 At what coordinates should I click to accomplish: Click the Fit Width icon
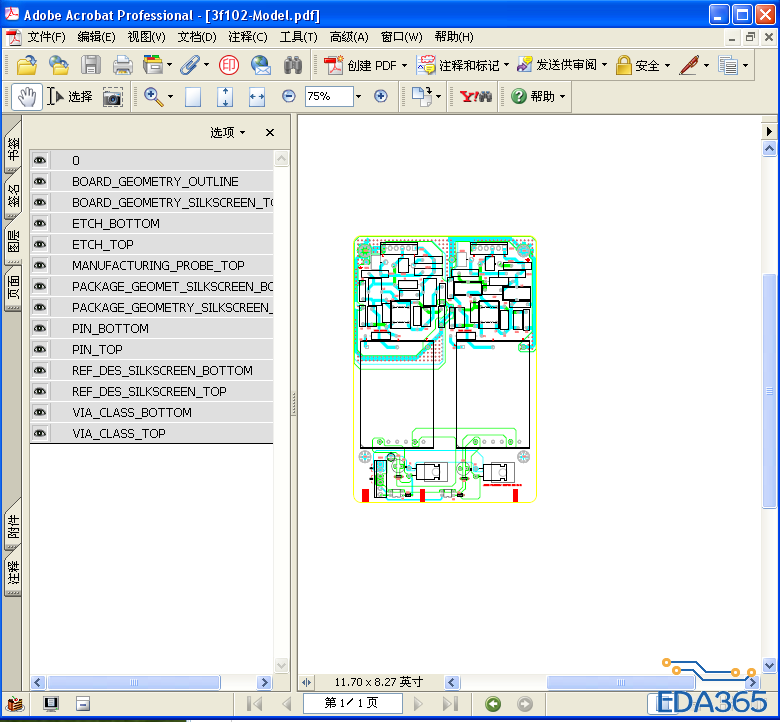(257, 97)
